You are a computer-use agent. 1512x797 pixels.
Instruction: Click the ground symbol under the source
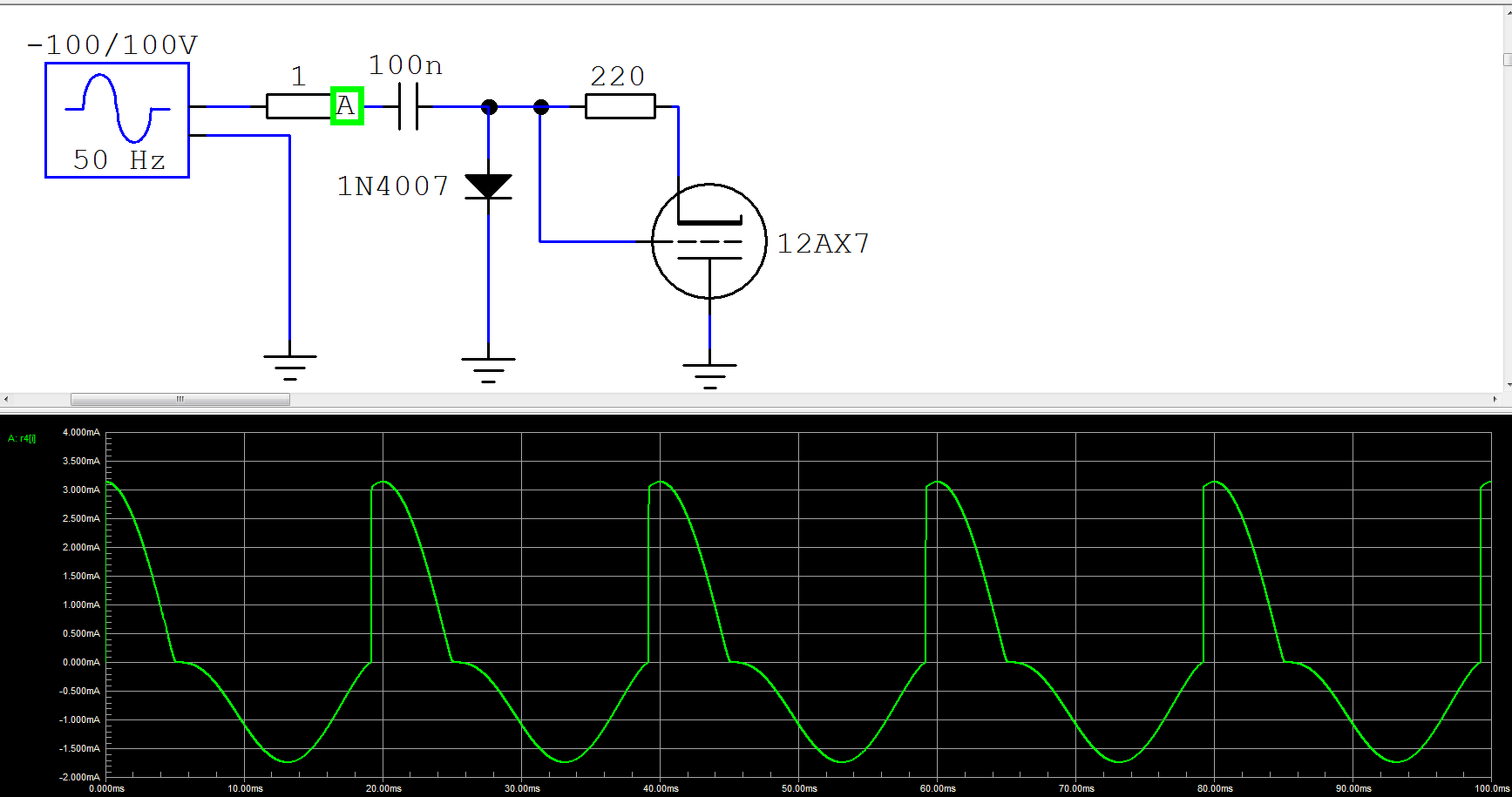[x=289, y=367]
